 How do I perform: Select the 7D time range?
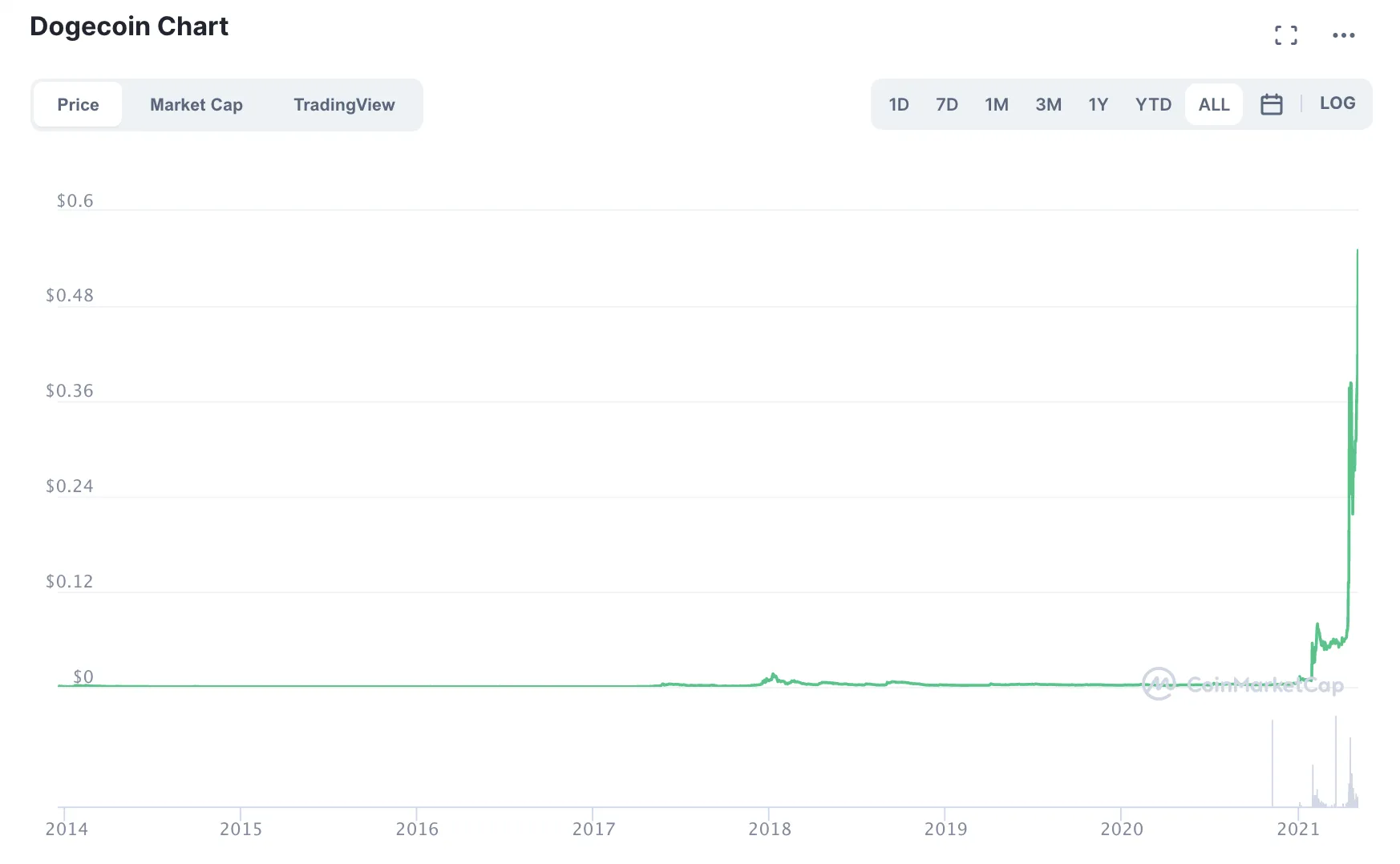click(x=946, y=105)
